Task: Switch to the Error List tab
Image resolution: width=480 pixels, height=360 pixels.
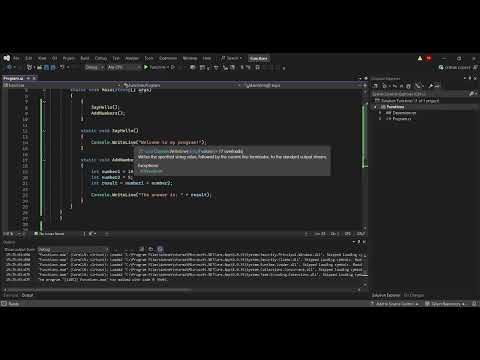Action: click(x=10, y=295)
